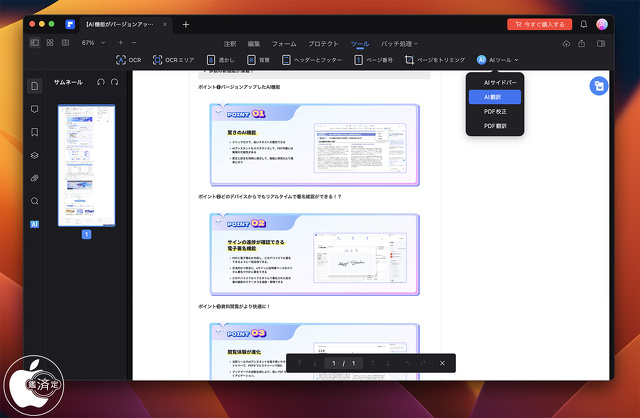Expand the AIツール dropdown
Viewport: 640px width, 418px height.
(498, 60)
